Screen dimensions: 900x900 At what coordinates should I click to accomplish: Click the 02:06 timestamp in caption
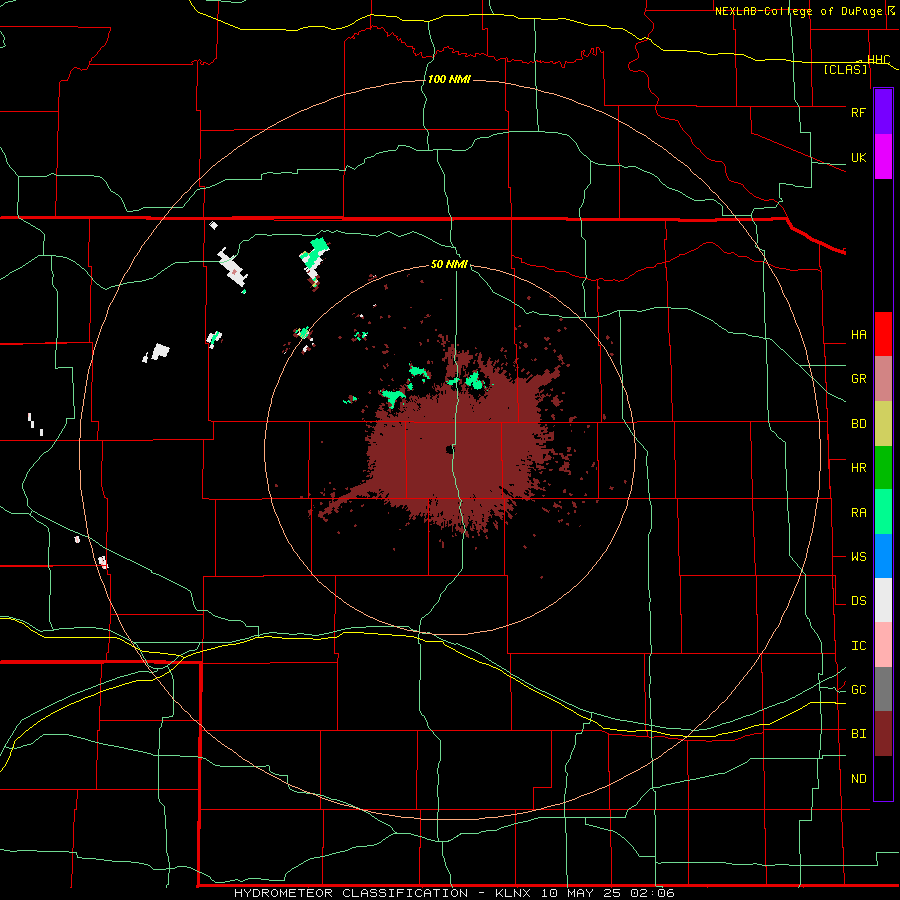click(x=651, y=893)
